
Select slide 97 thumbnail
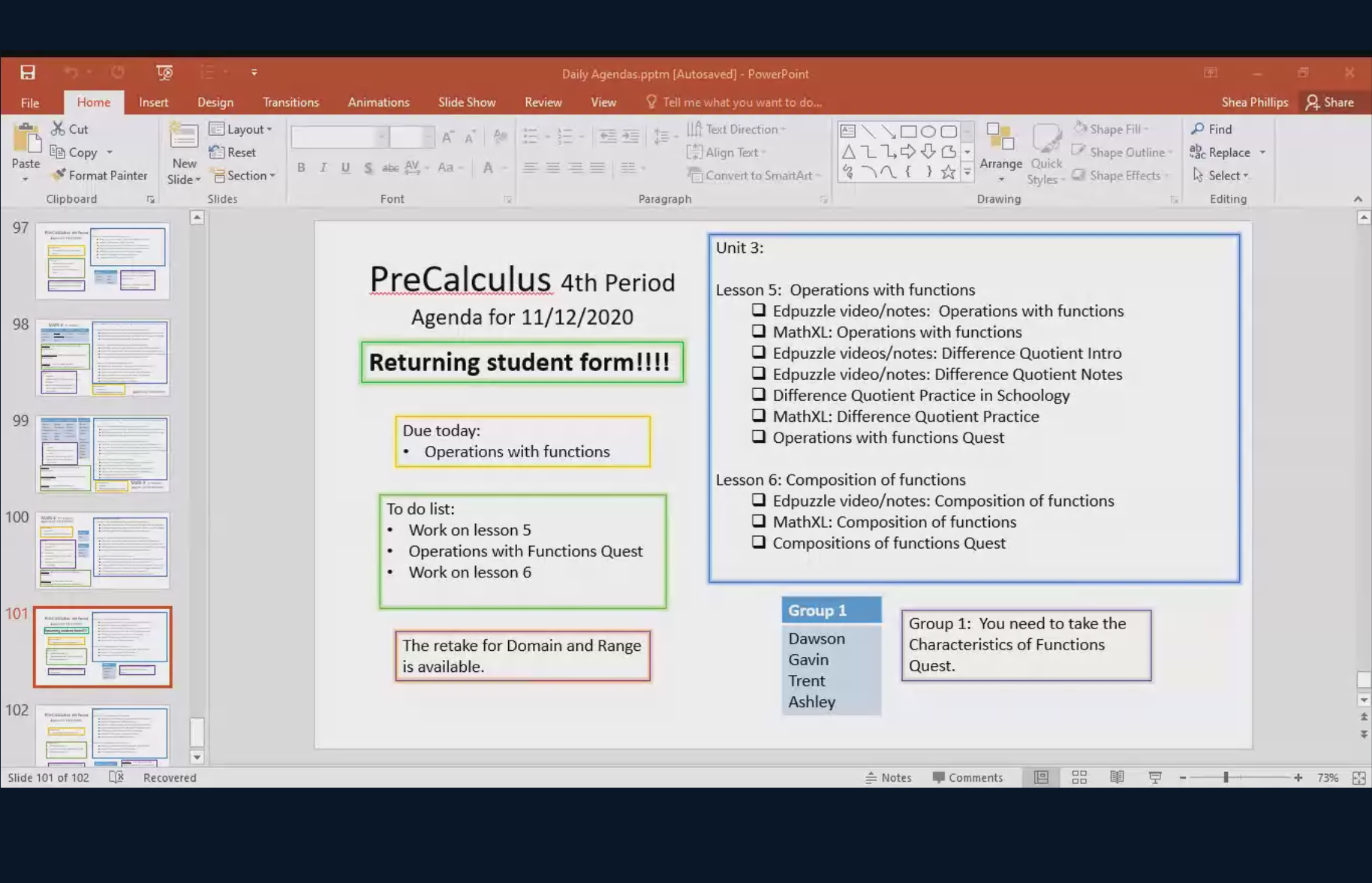coord(103,261)
